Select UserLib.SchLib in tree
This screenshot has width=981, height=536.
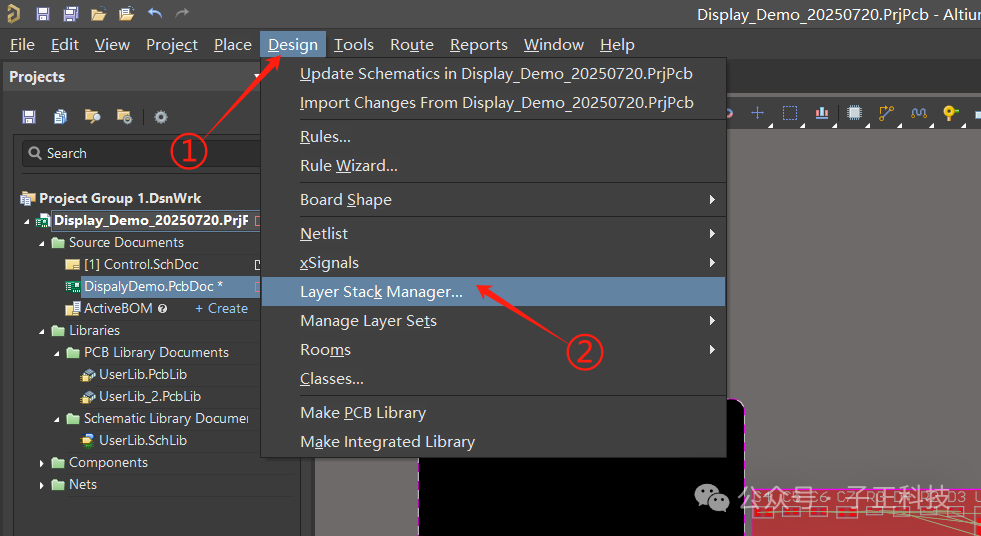click(143, 440)
